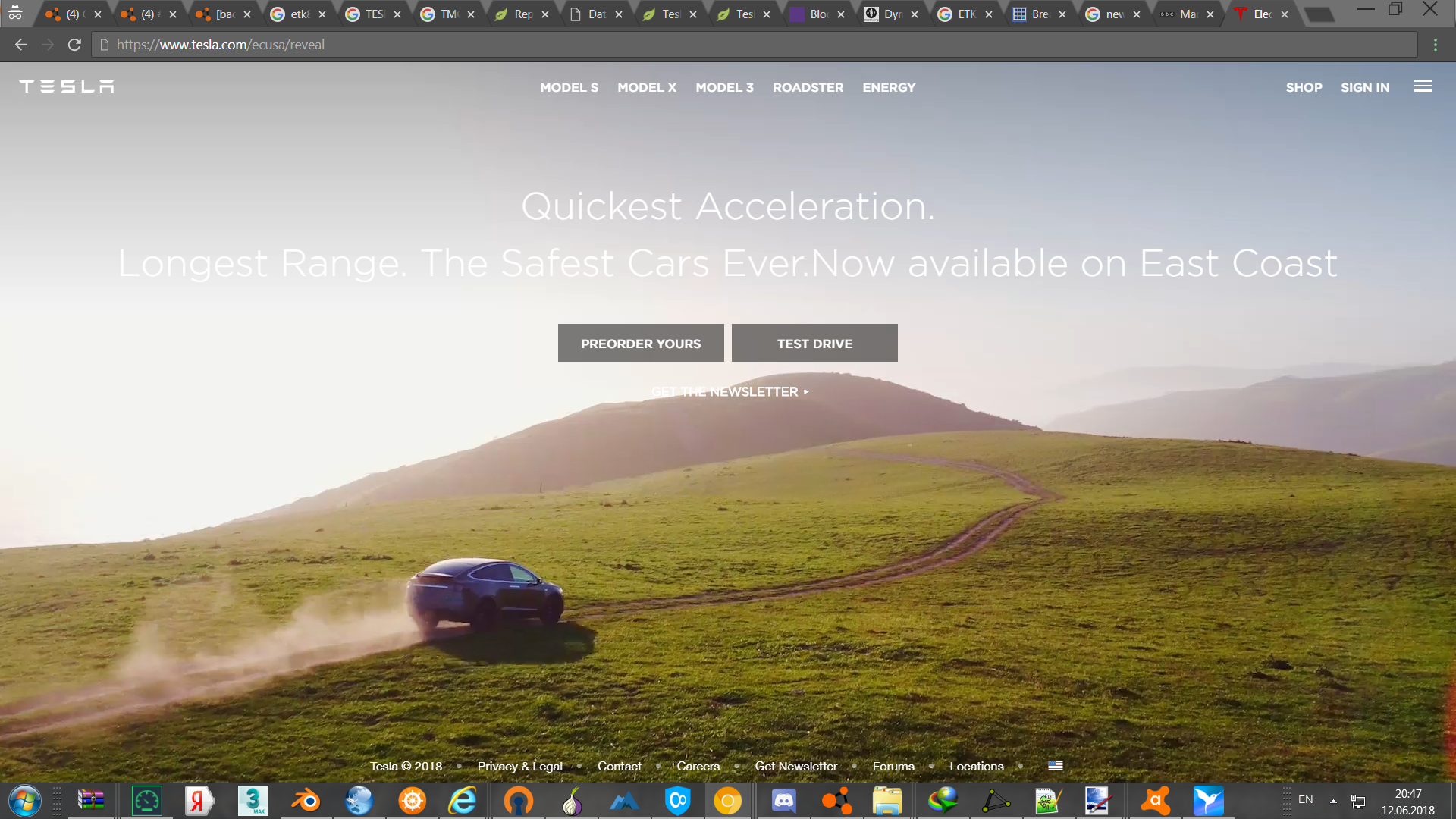1456x819 pixels.
Task: Click the EN language indicator
Action: 1306,799
